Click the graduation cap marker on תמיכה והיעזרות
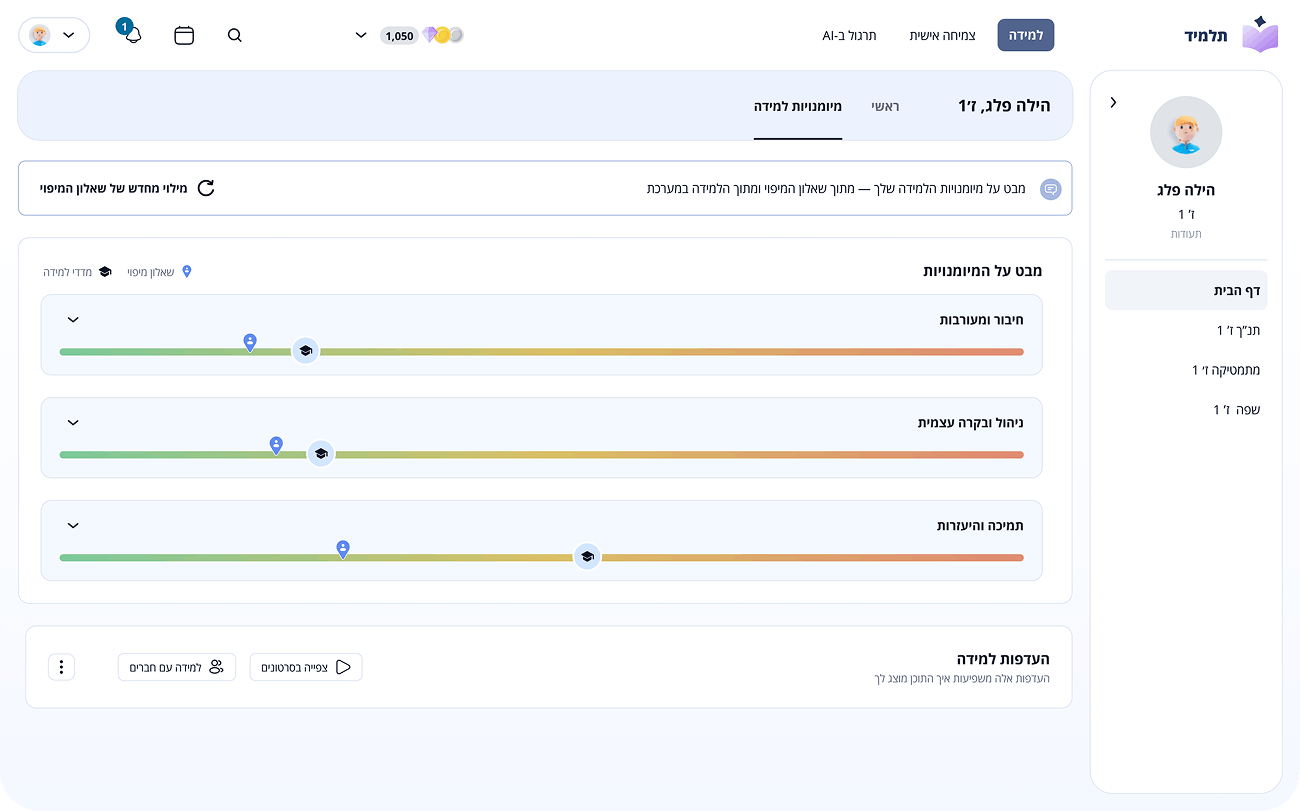This screenshot has height=812, width=1300. tap(587, 557)
